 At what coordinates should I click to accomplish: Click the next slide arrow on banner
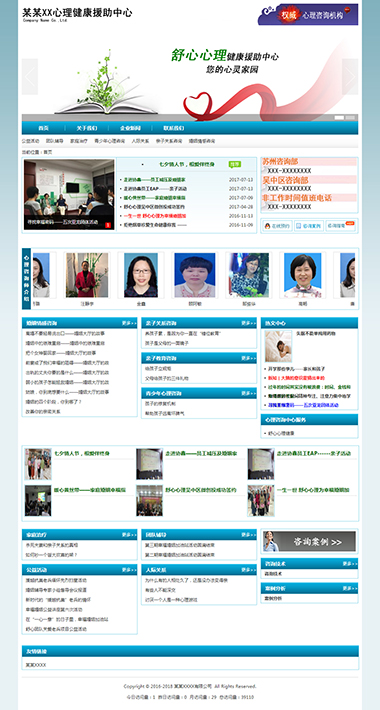click(x=350, y=77)
